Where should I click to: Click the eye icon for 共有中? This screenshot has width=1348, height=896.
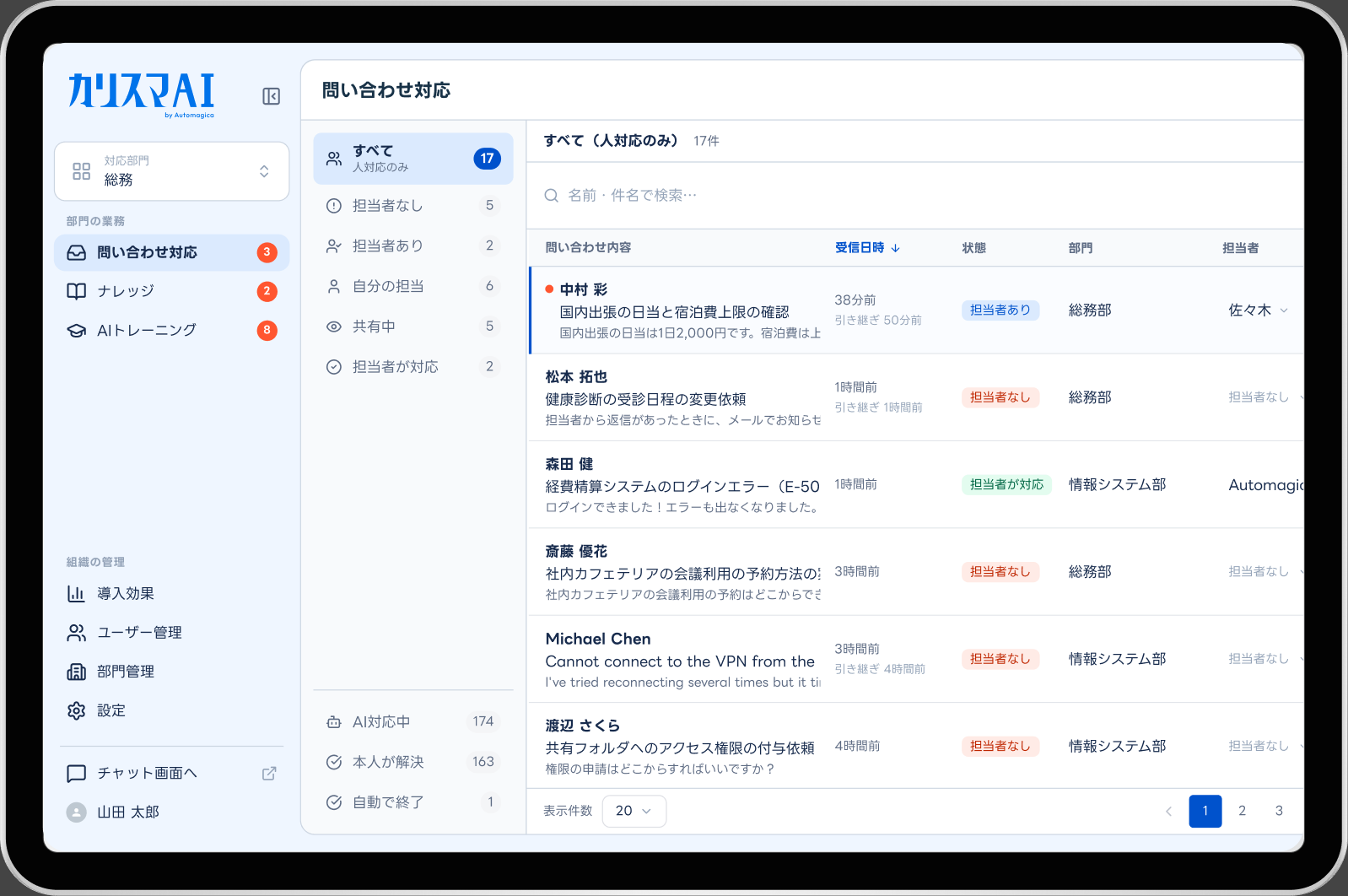point(334,327)
